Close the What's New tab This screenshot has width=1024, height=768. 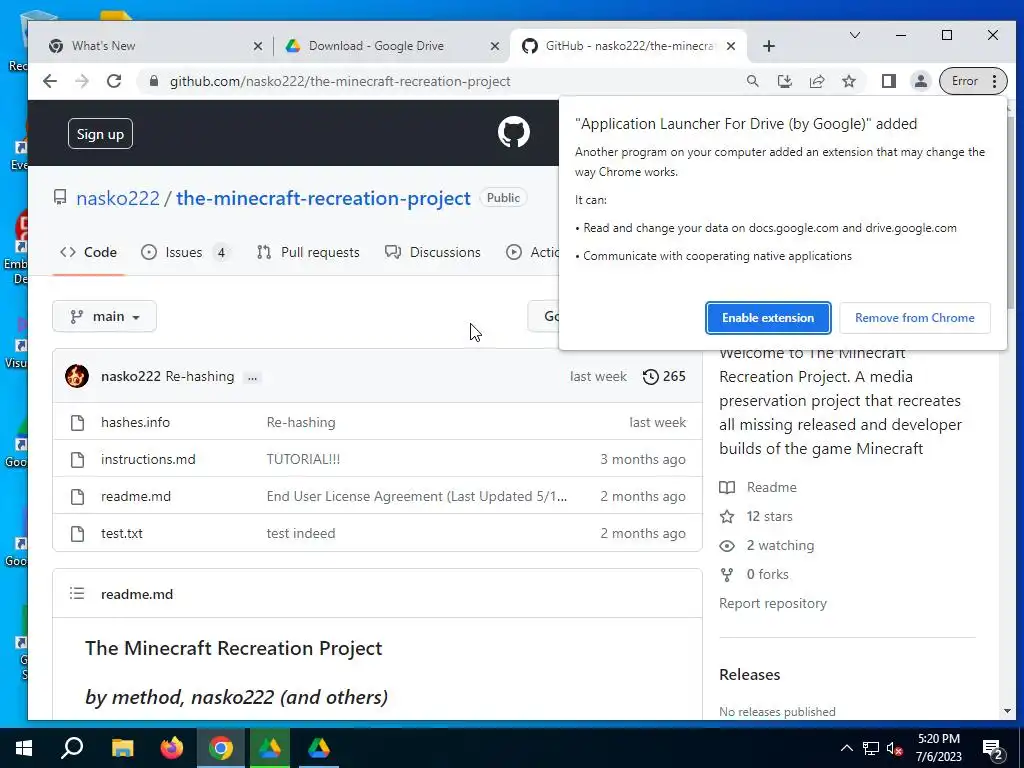coord(257,46)
